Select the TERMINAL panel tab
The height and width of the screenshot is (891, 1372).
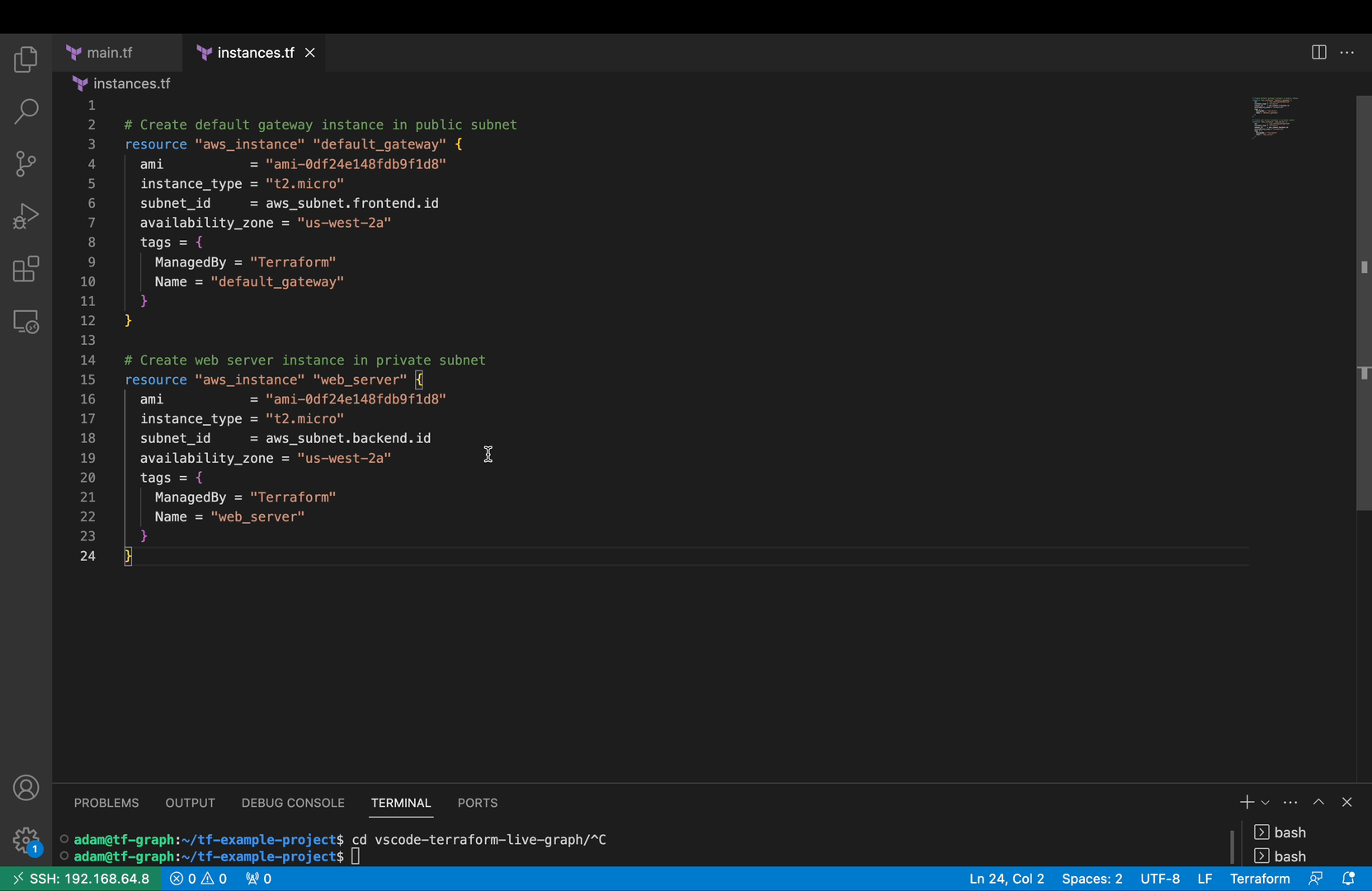point(401,803)
